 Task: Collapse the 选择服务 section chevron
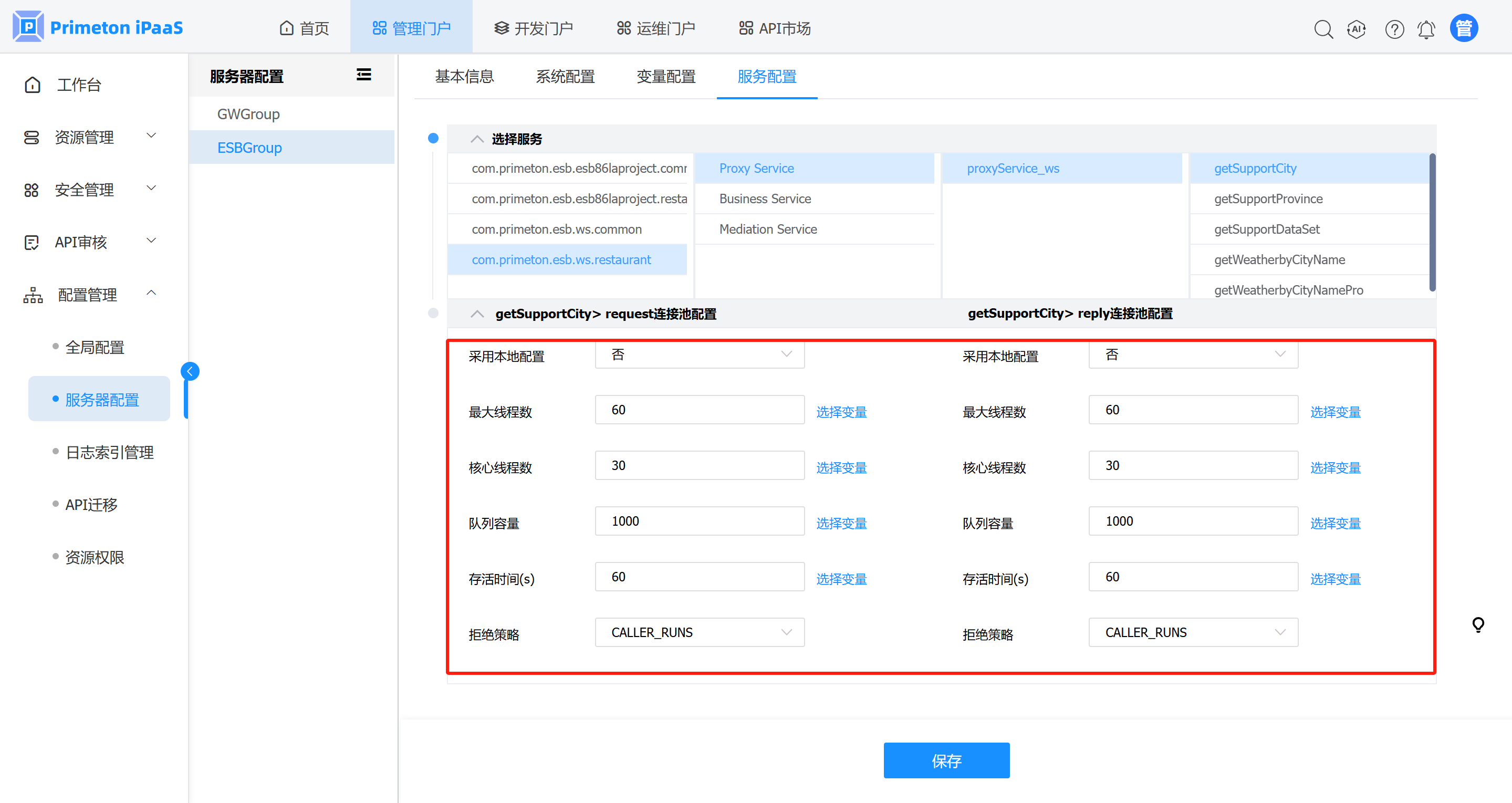pos(477,139)
